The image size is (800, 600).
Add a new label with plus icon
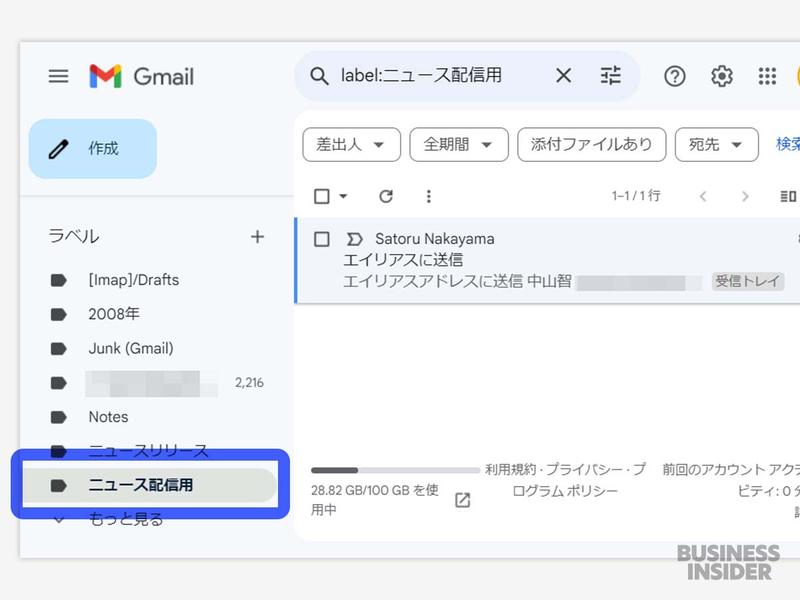coord(258,237)
